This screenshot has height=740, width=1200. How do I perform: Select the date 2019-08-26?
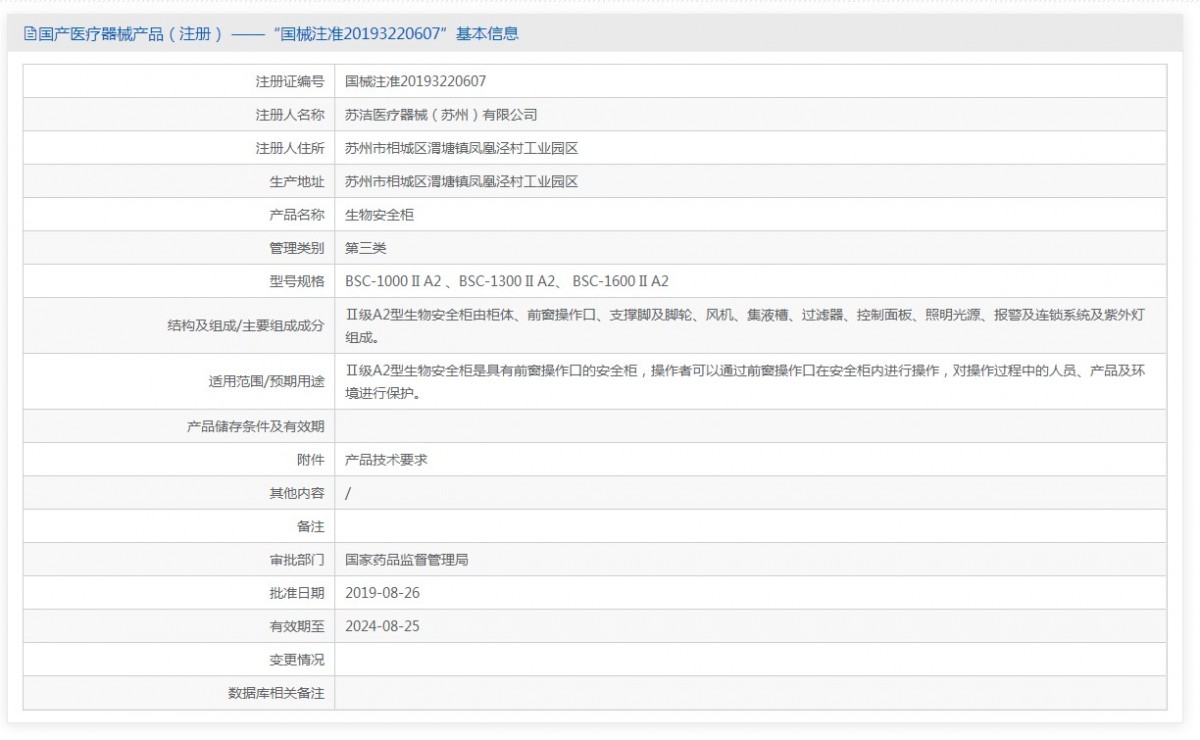[x=383, y=592]
